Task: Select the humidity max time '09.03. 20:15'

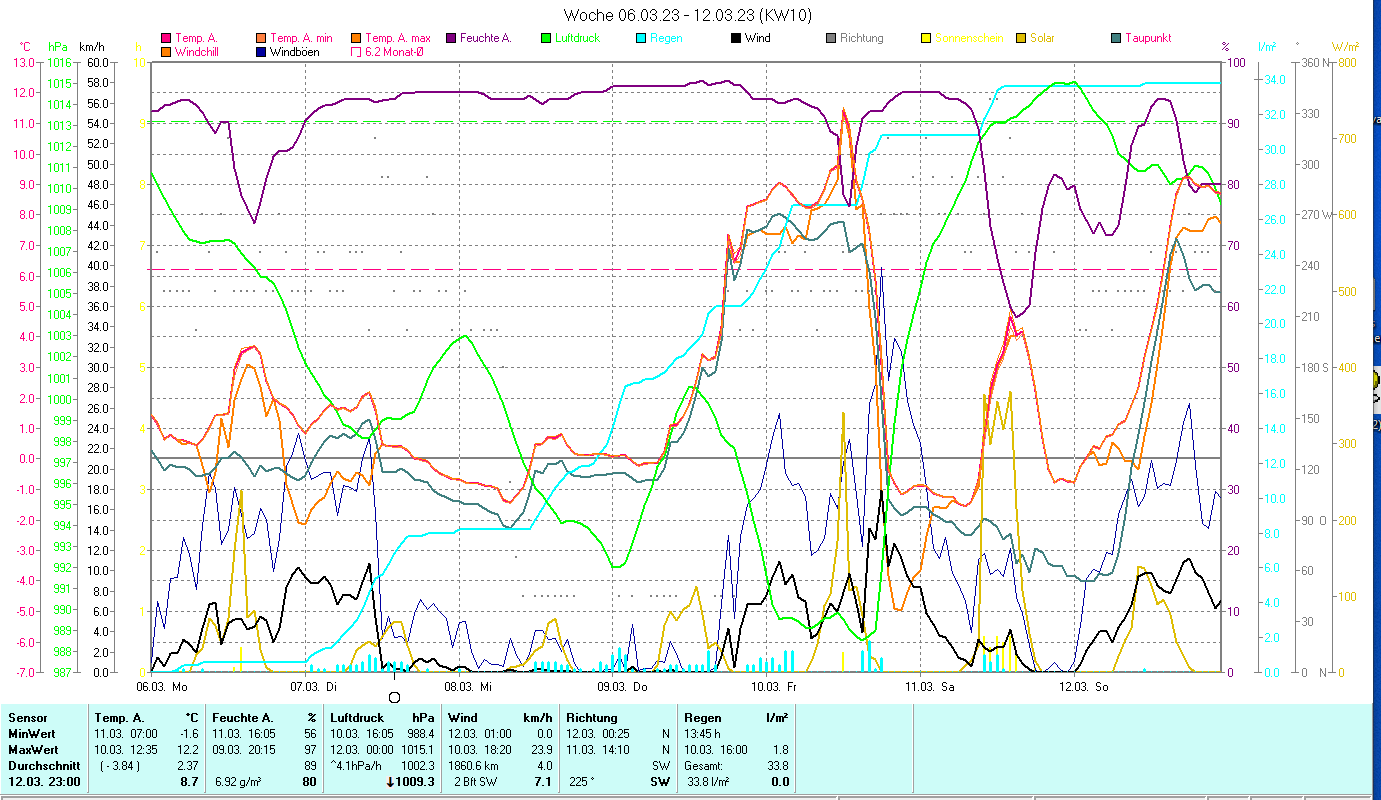Action: coord(245,750)
